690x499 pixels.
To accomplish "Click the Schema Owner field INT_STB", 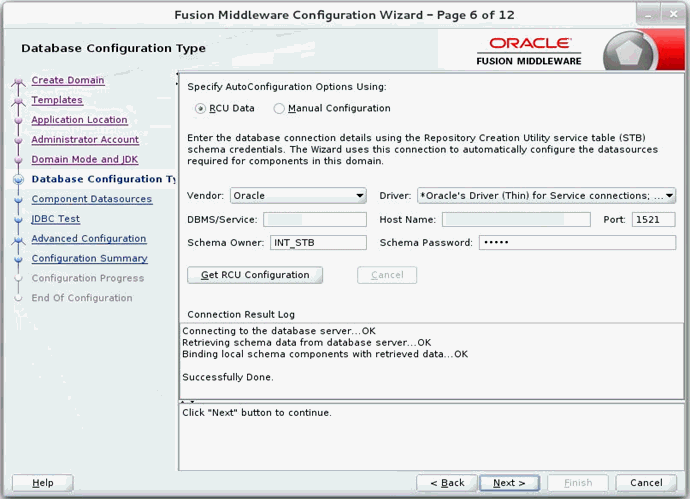I will (x=318, y=242).
